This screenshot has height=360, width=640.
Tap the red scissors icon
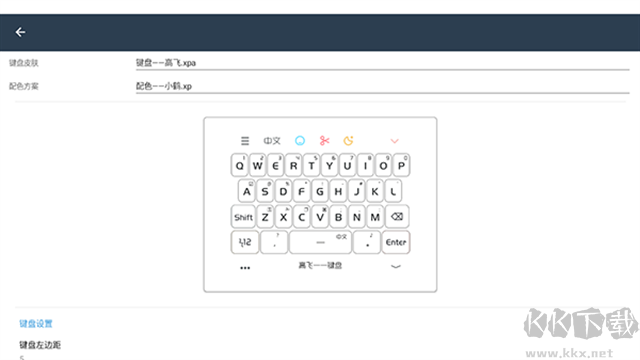324,141
